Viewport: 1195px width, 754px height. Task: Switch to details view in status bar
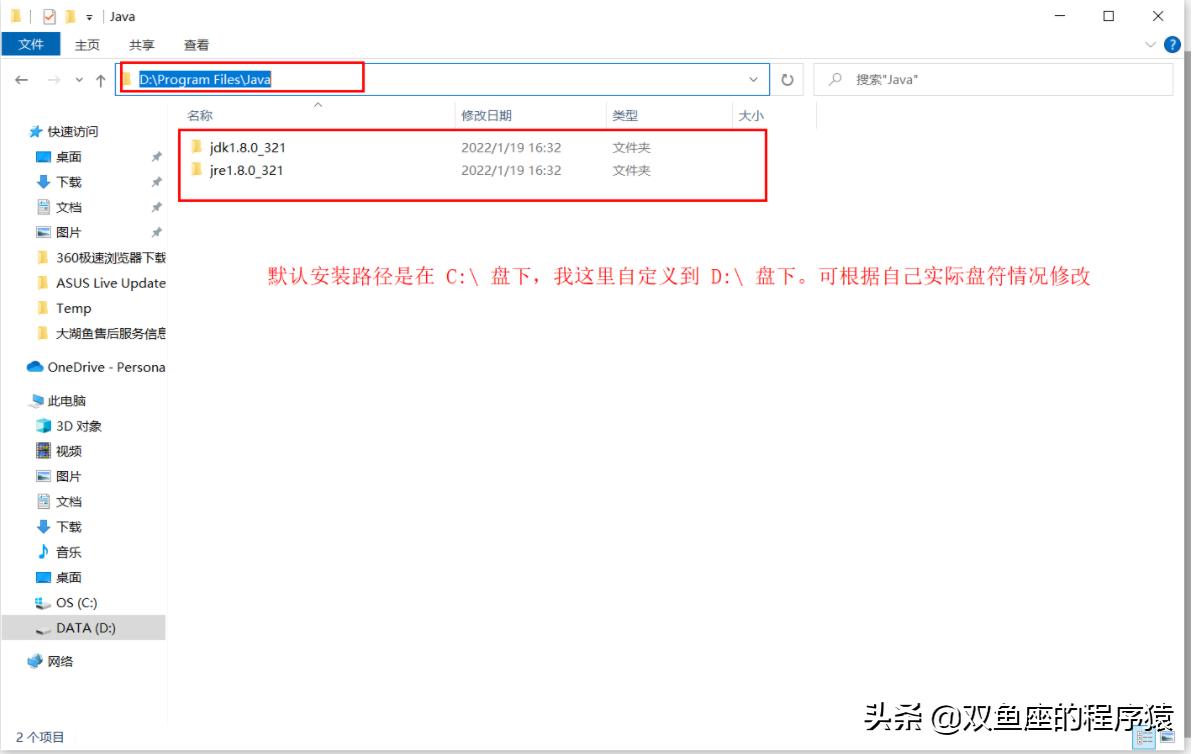(1143, 738)
